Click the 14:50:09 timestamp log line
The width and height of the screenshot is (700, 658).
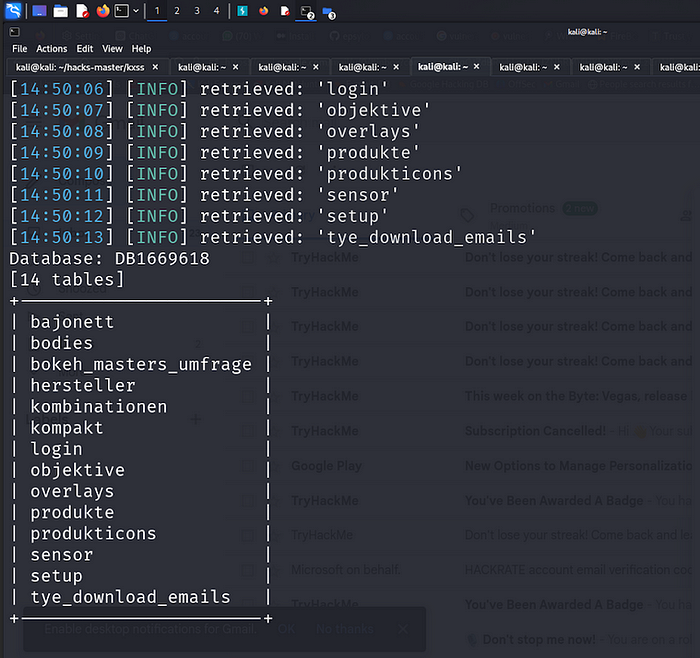click(x=214, y=153)
